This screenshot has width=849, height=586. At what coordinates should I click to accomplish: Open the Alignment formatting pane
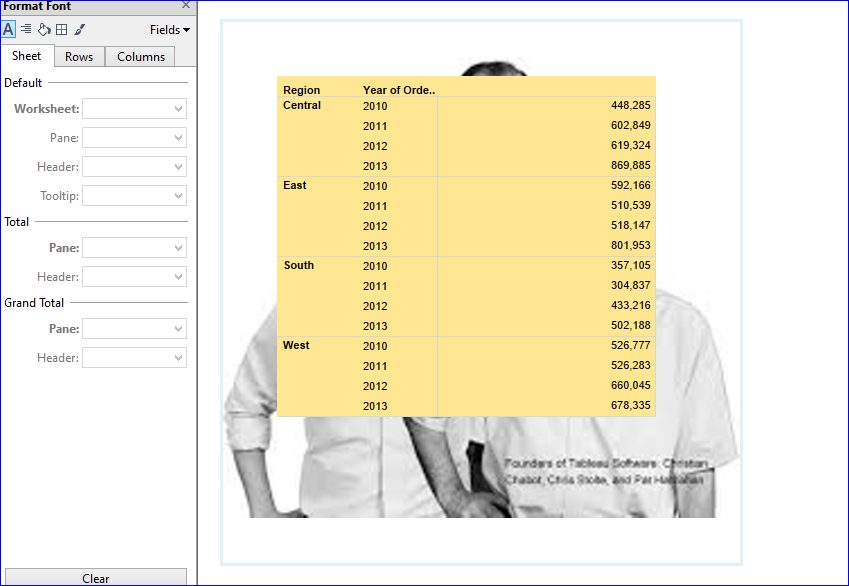24,29
